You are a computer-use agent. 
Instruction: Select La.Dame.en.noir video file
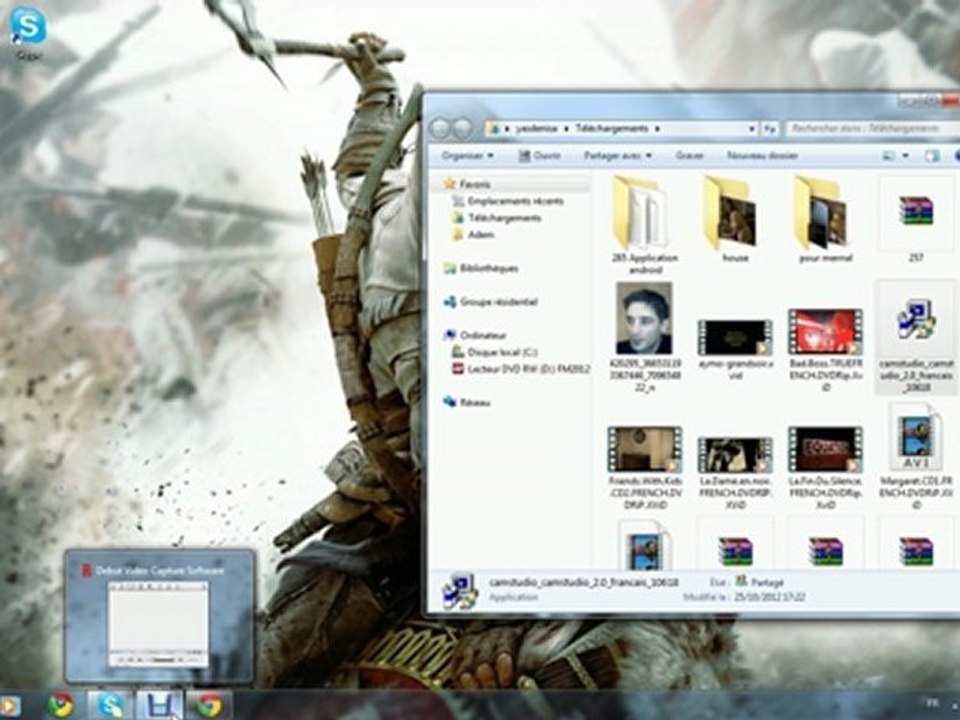(735, 473)
